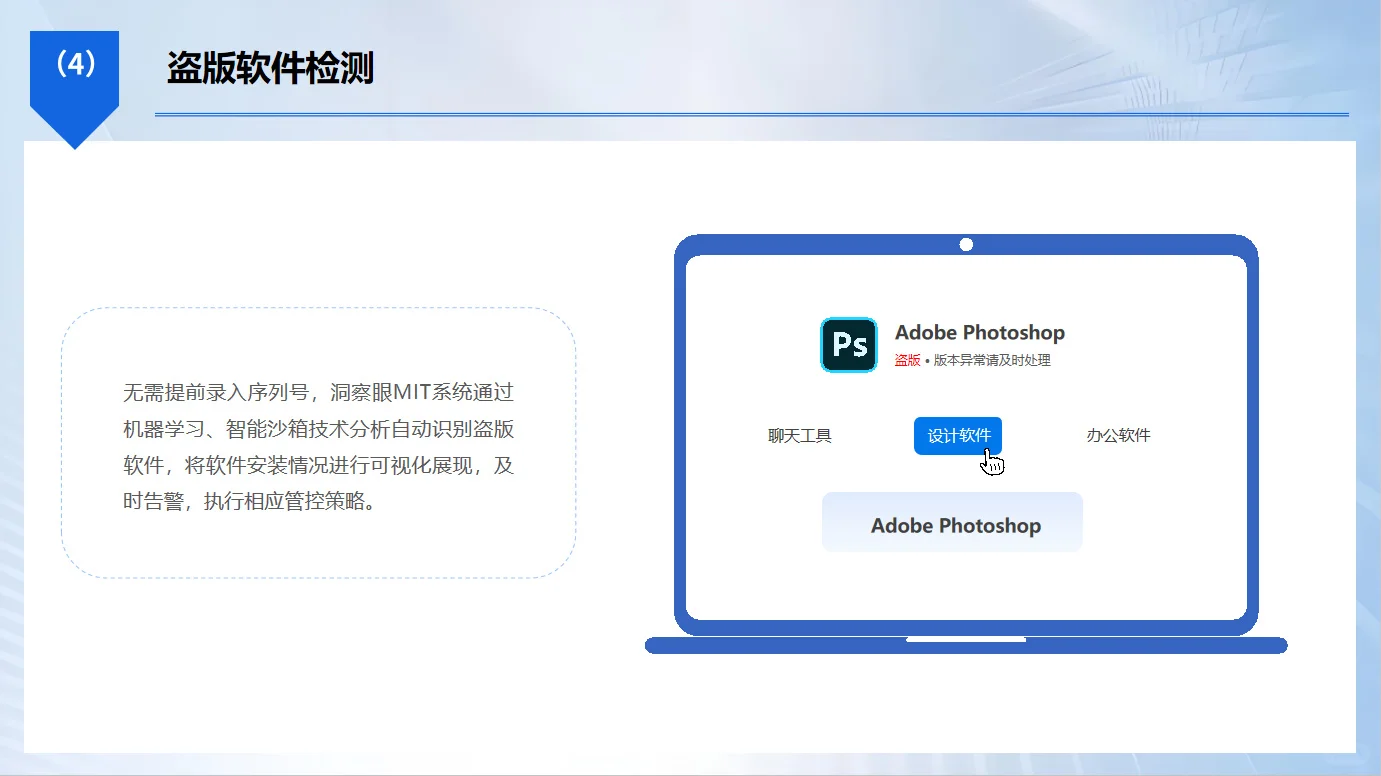Click the red 盗版 warning label

[906, 360]
